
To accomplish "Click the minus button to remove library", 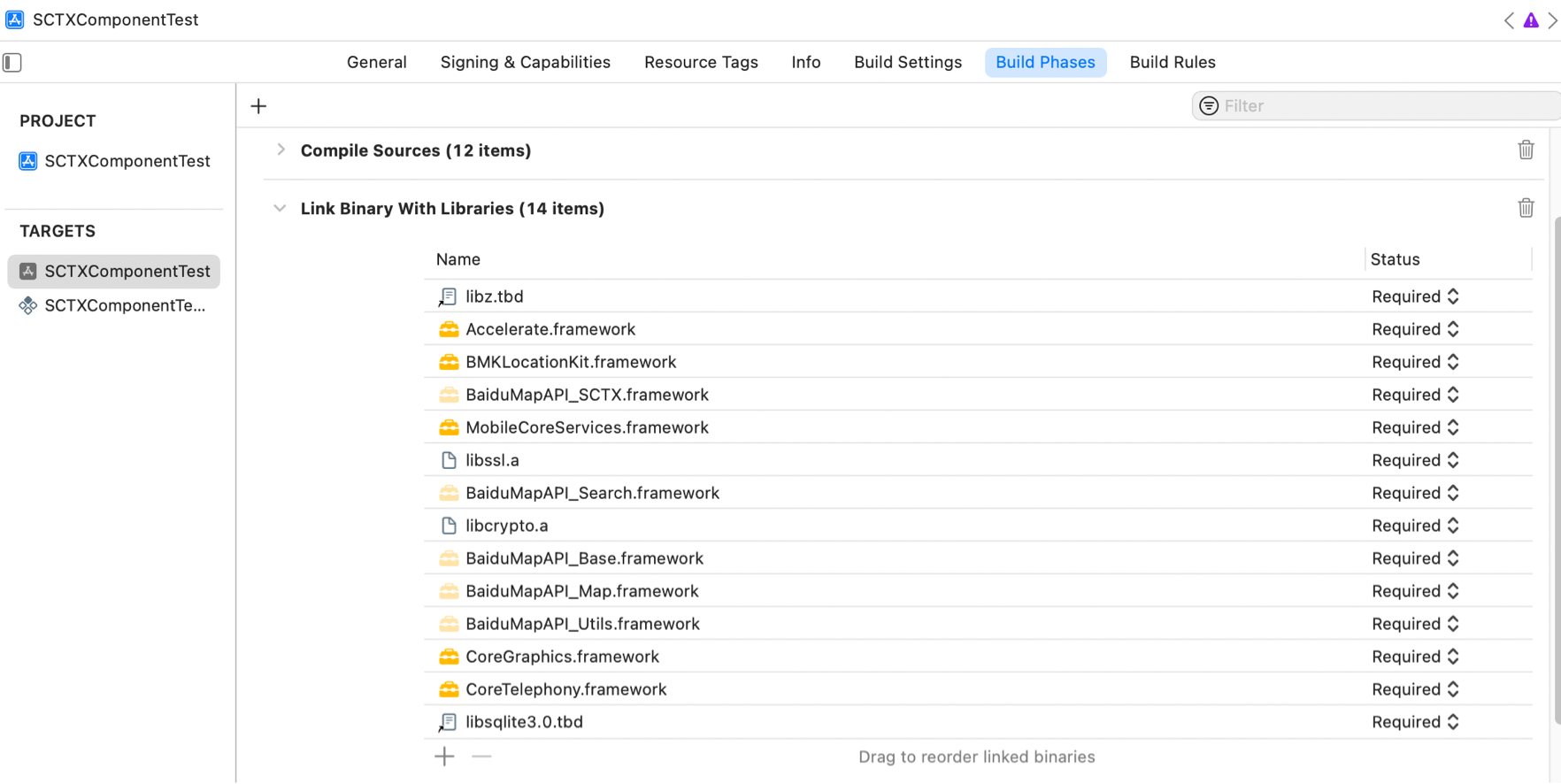I will (481, 757).
